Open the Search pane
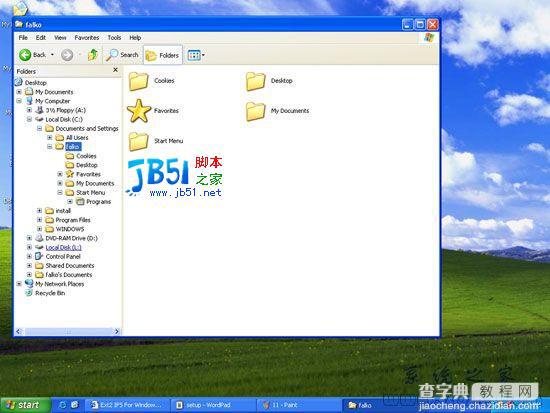Viewport: 550px width, 413px height. (x=122, y=55)
